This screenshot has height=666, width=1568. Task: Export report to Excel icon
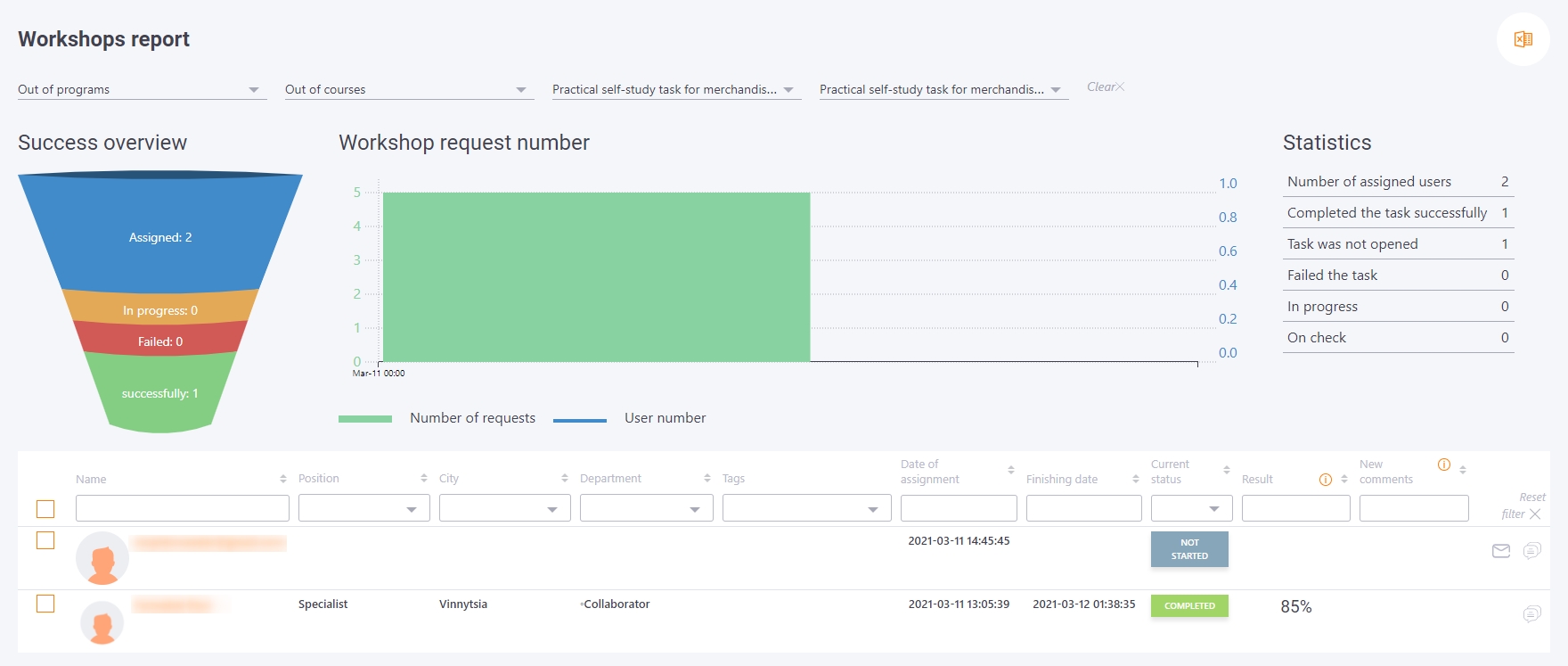pos(1523,39)
